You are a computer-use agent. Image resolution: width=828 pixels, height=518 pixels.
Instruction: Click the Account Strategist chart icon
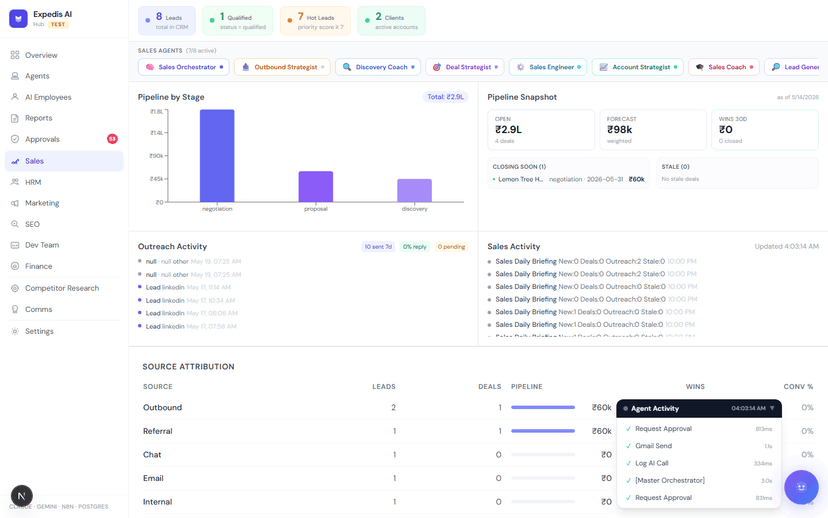[x=603, y=67]
